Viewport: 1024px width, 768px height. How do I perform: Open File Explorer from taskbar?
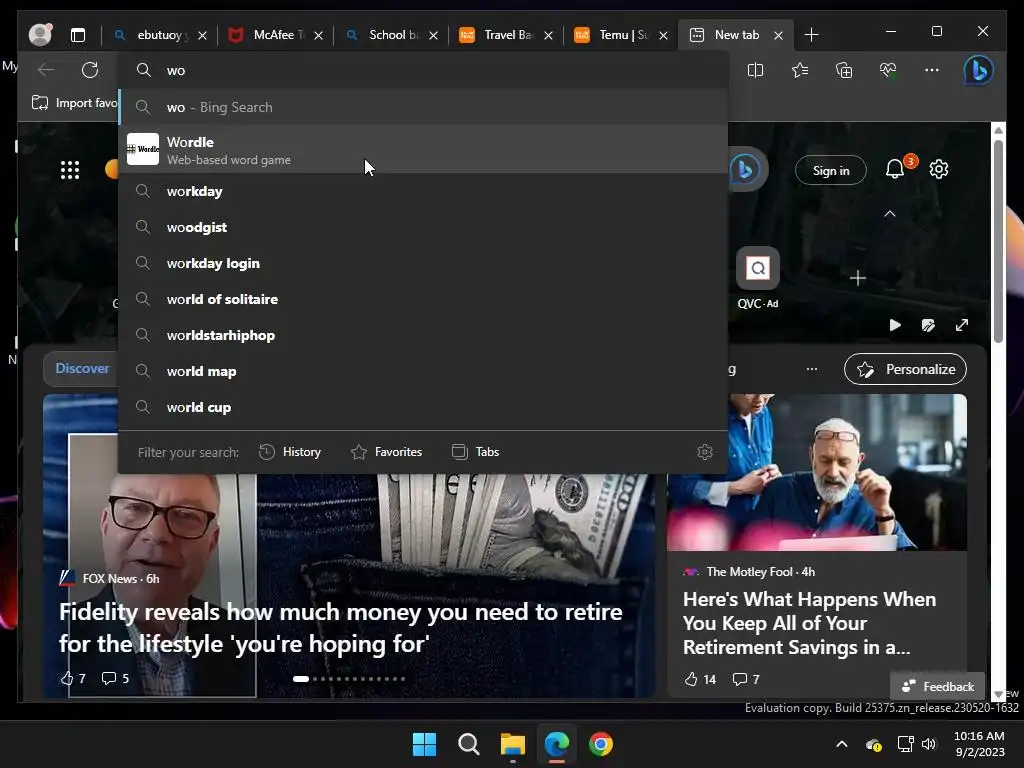[513, 744]
